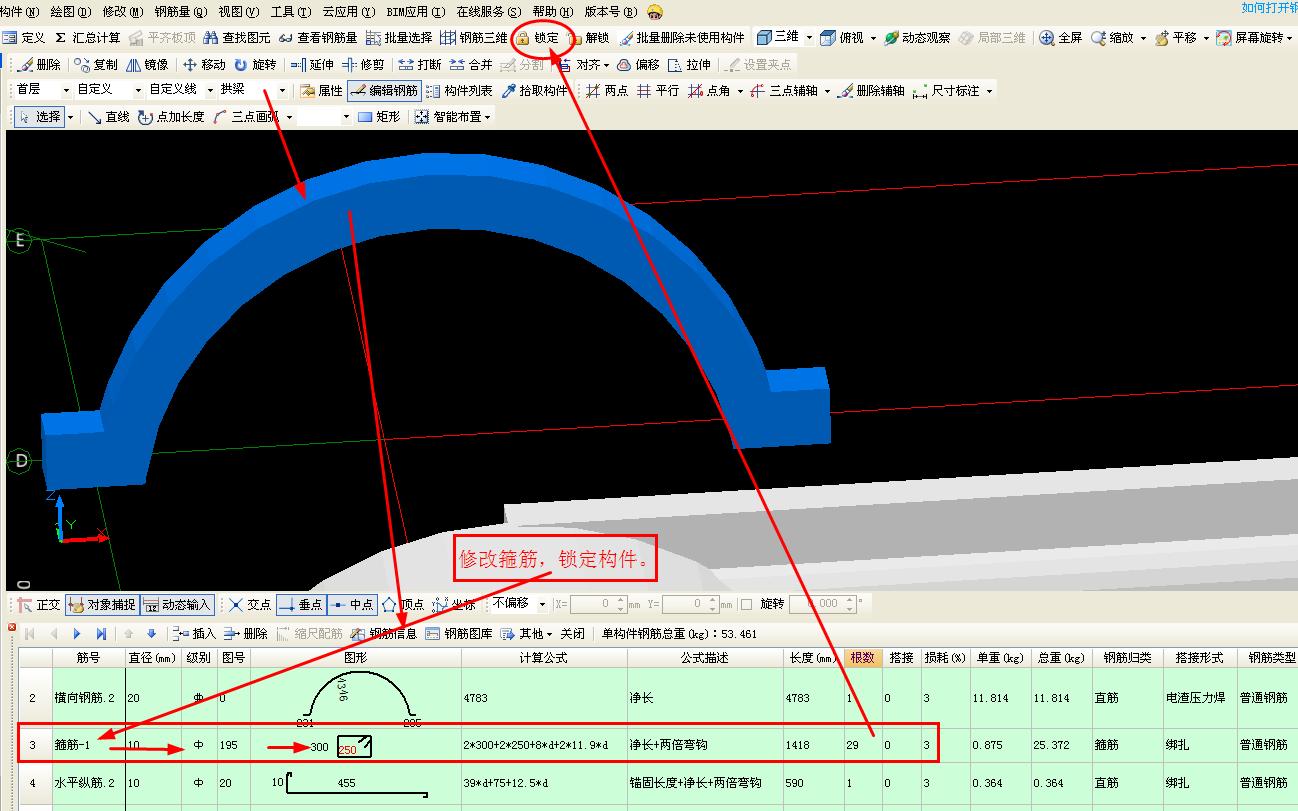The image size is (1298, 811).
Task: Select the 旋转 rotate tool
Action: click(x=254, y=65)
